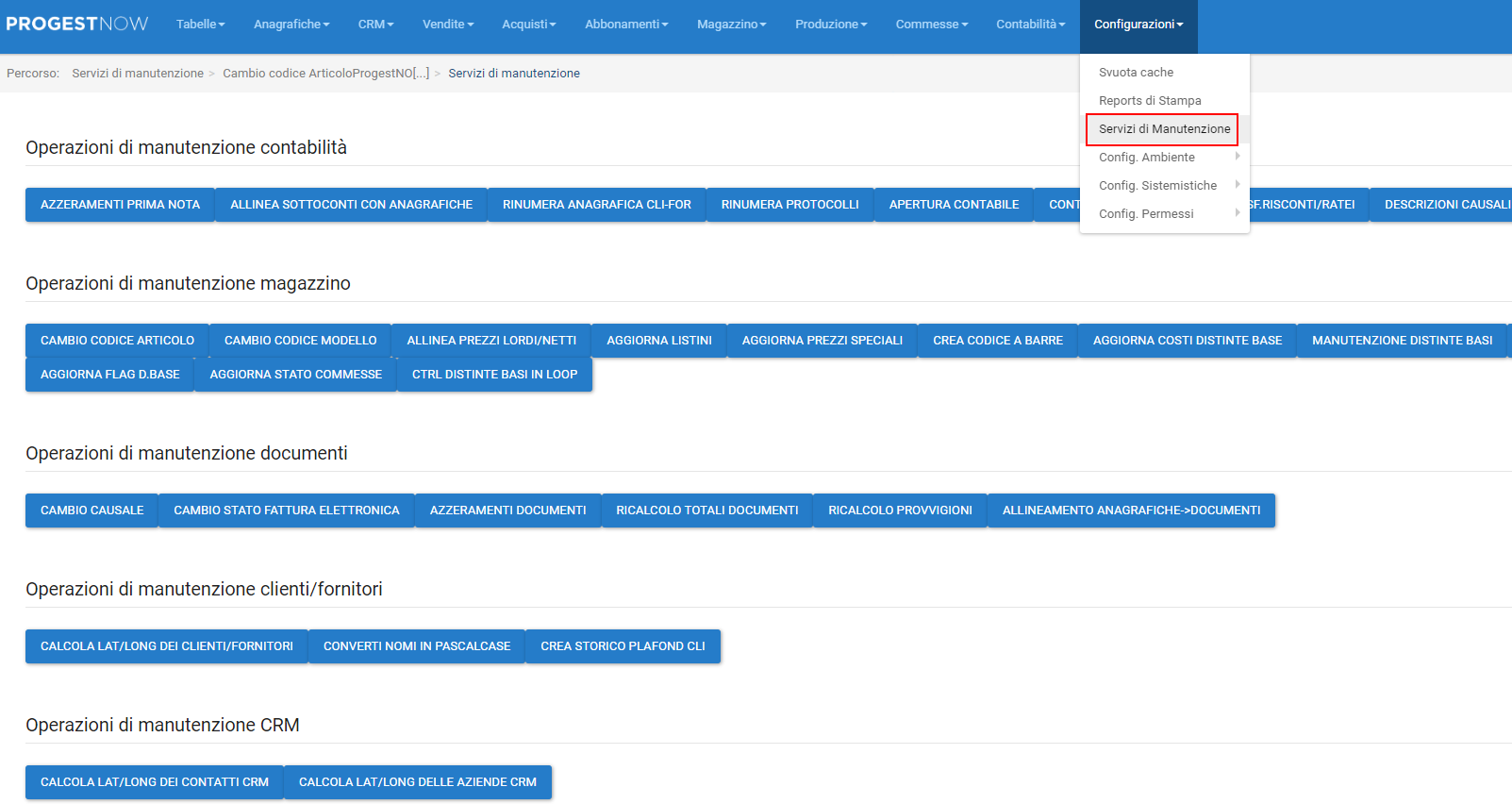The width and height of the screenshot is (1512, 804).
Task: Expand the Anagrafiche menu
Action: 291,25
